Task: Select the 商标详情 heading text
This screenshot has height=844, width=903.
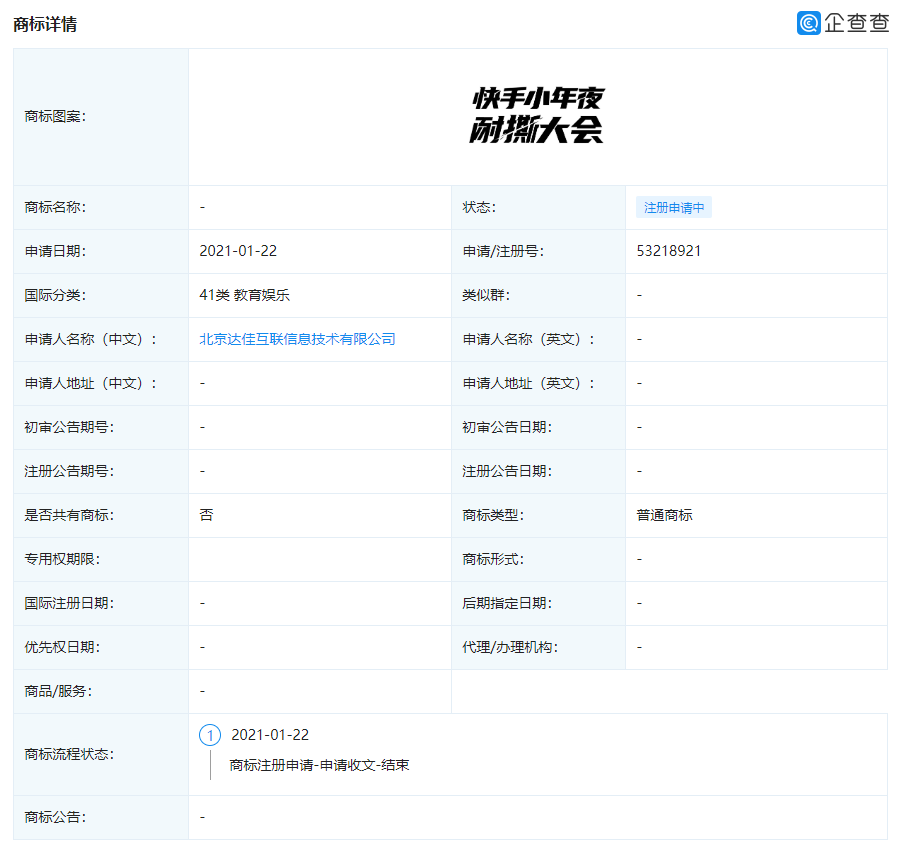Action: 45,24
